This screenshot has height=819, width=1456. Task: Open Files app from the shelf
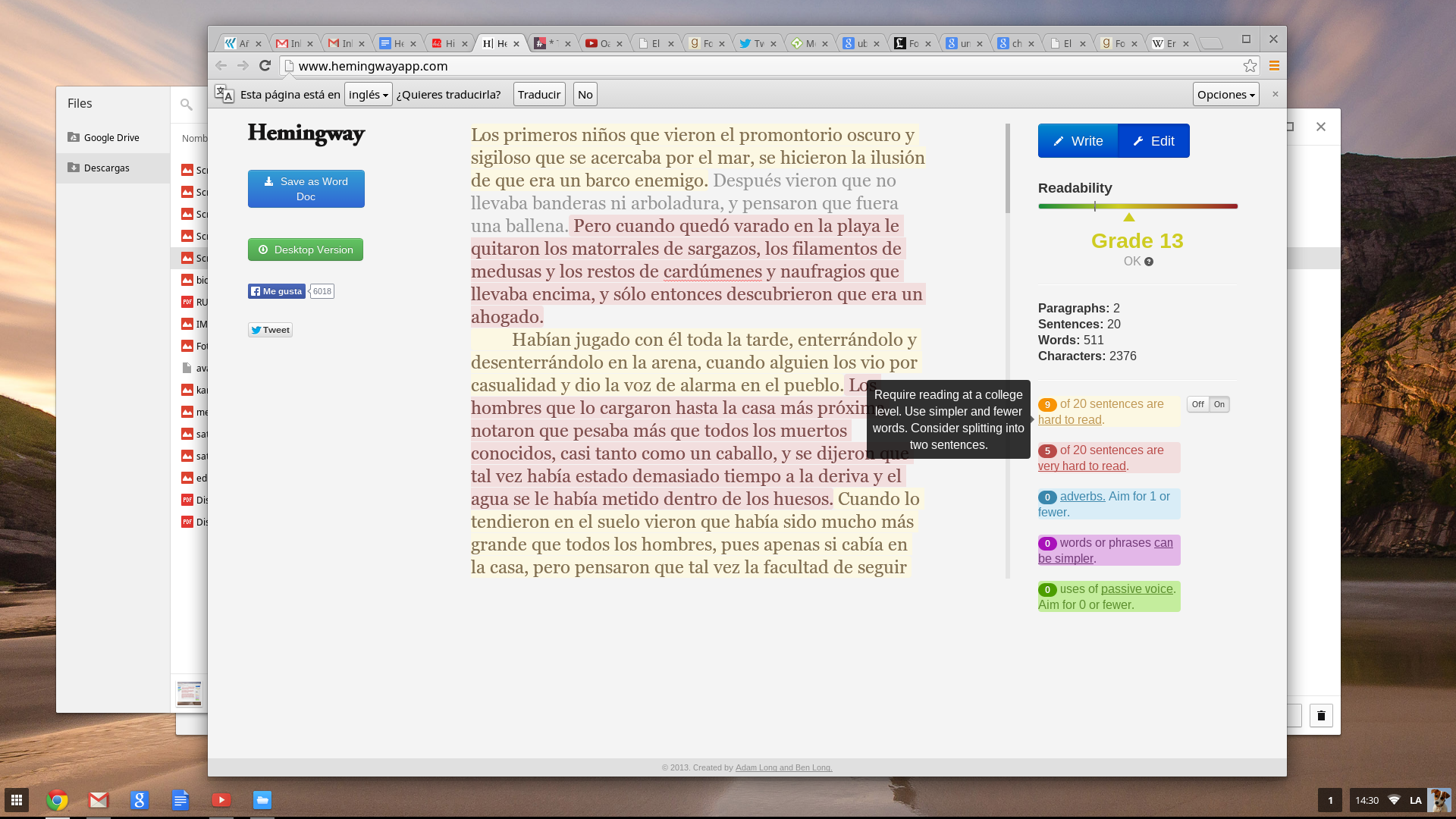point(262,800)
